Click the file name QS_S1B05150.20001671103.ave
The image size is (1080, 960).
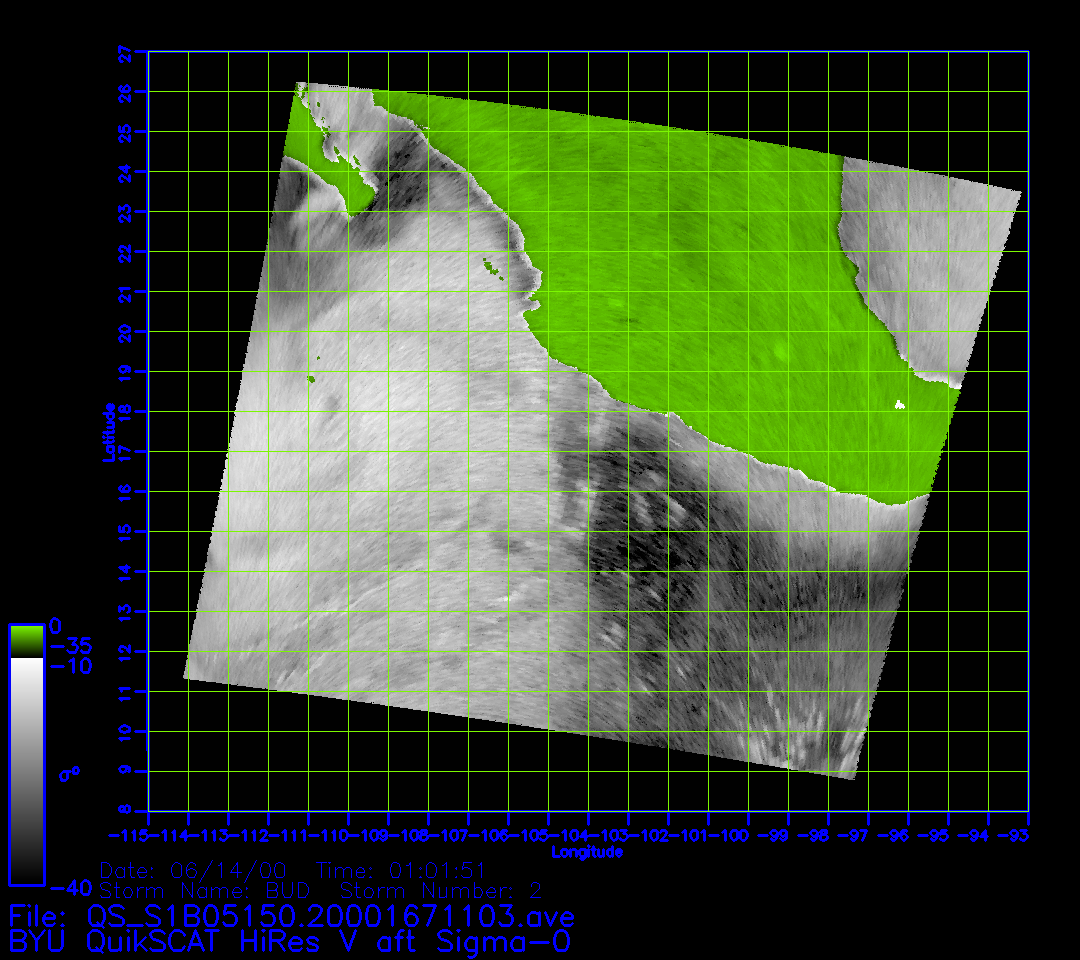(331, 916)
